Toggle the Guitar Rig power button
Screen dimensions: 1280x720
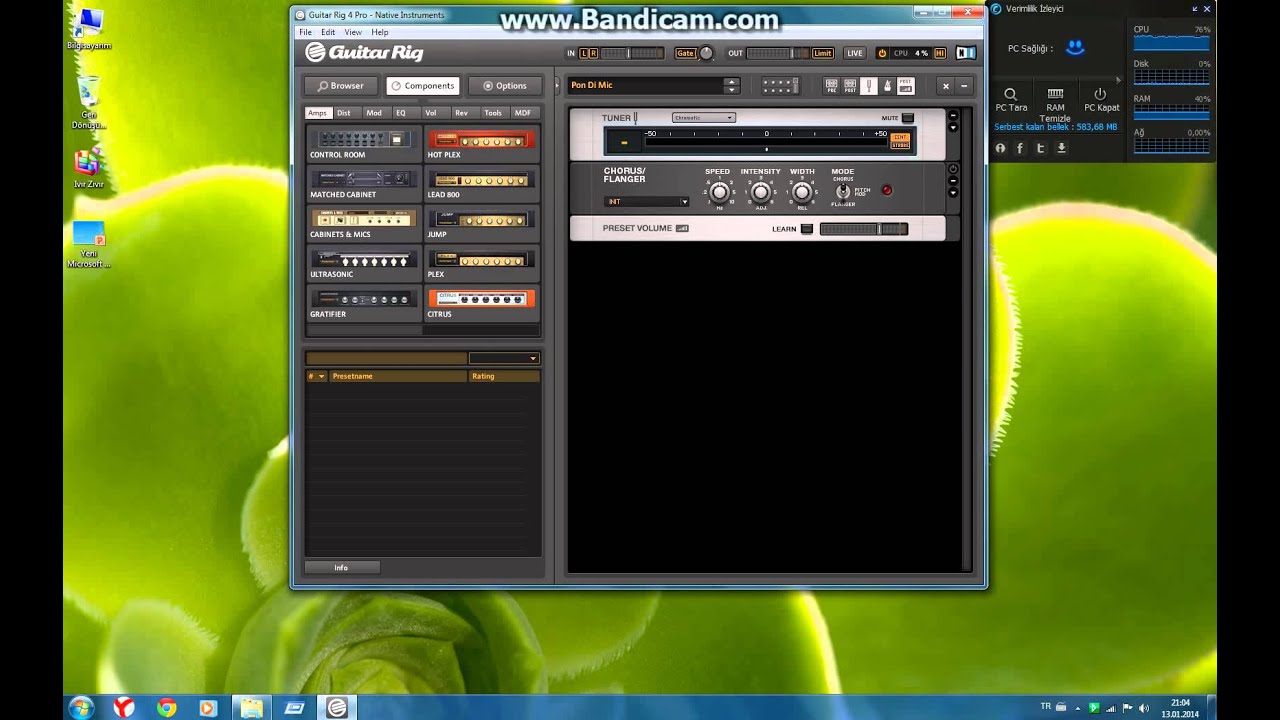click(882, 53)
